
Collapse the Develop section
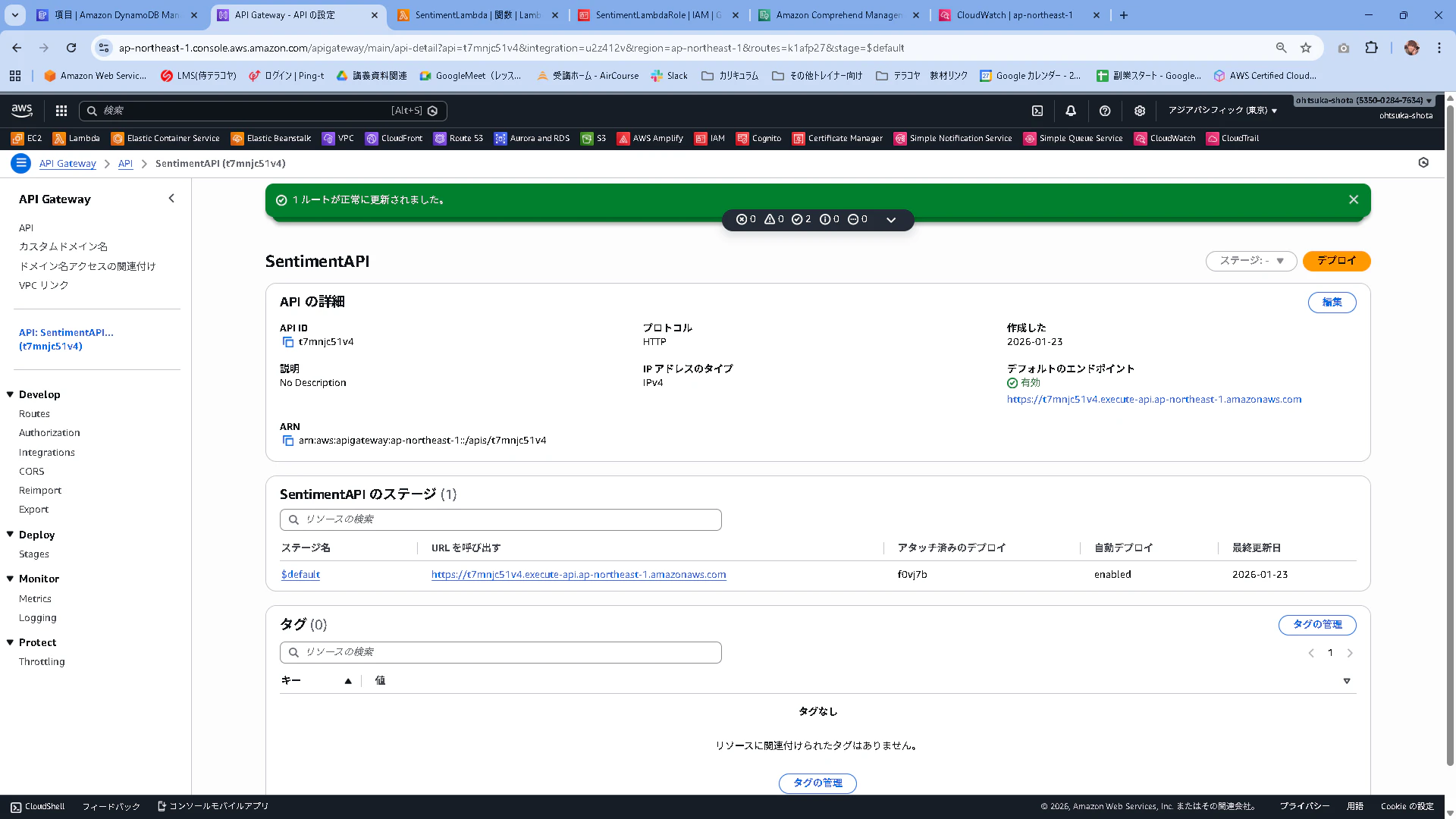tap(10, 394)
